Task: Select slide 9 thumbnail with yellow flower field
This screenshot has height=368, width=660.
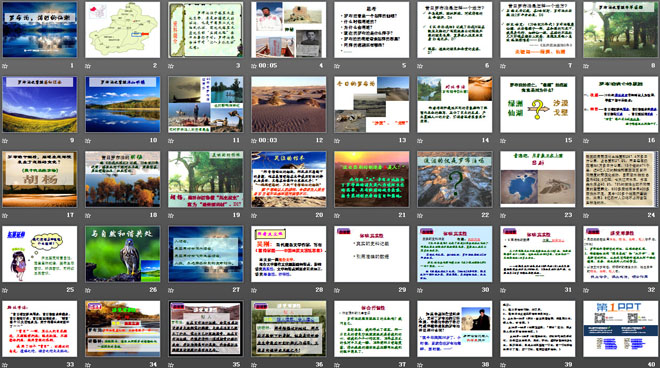Action: pos(40,104)
